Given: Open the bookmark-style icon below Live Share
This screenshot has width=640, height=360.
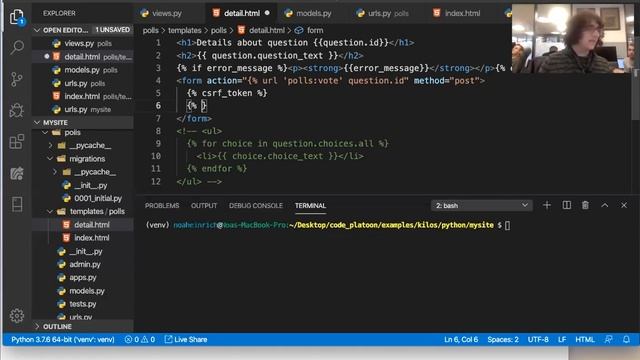Looking at the screenshot, I should (x=17, y=204).
